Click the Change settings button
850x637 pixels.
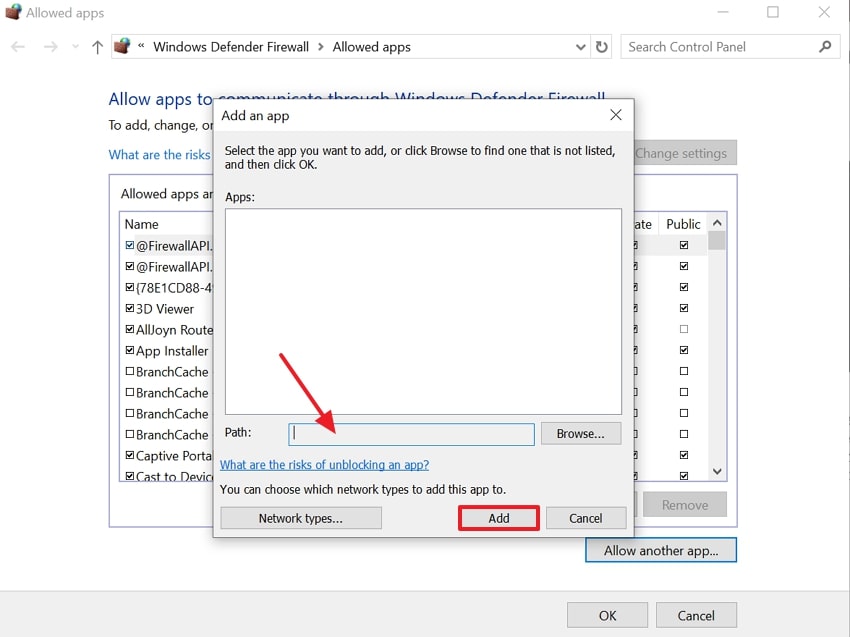tap(685, 153)
